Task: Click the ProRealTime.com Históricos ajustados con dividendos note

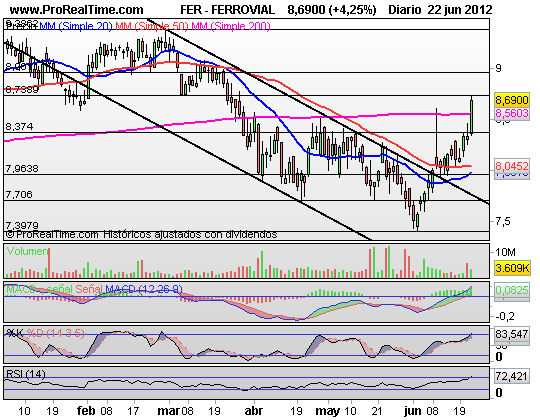Action: point(142,234)
